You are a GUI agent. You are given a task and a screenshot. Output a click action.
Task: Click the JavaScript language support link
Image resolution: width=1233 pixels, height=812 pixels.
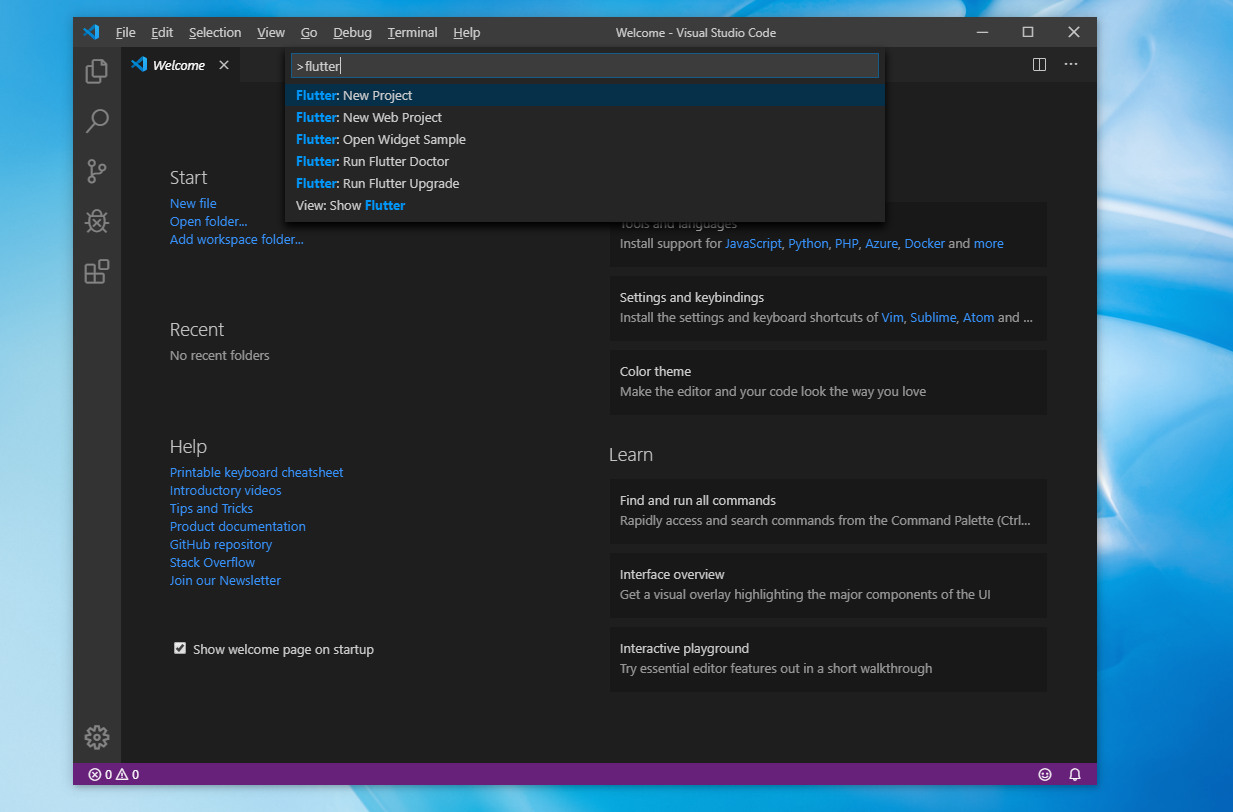[x=753, y=243]
